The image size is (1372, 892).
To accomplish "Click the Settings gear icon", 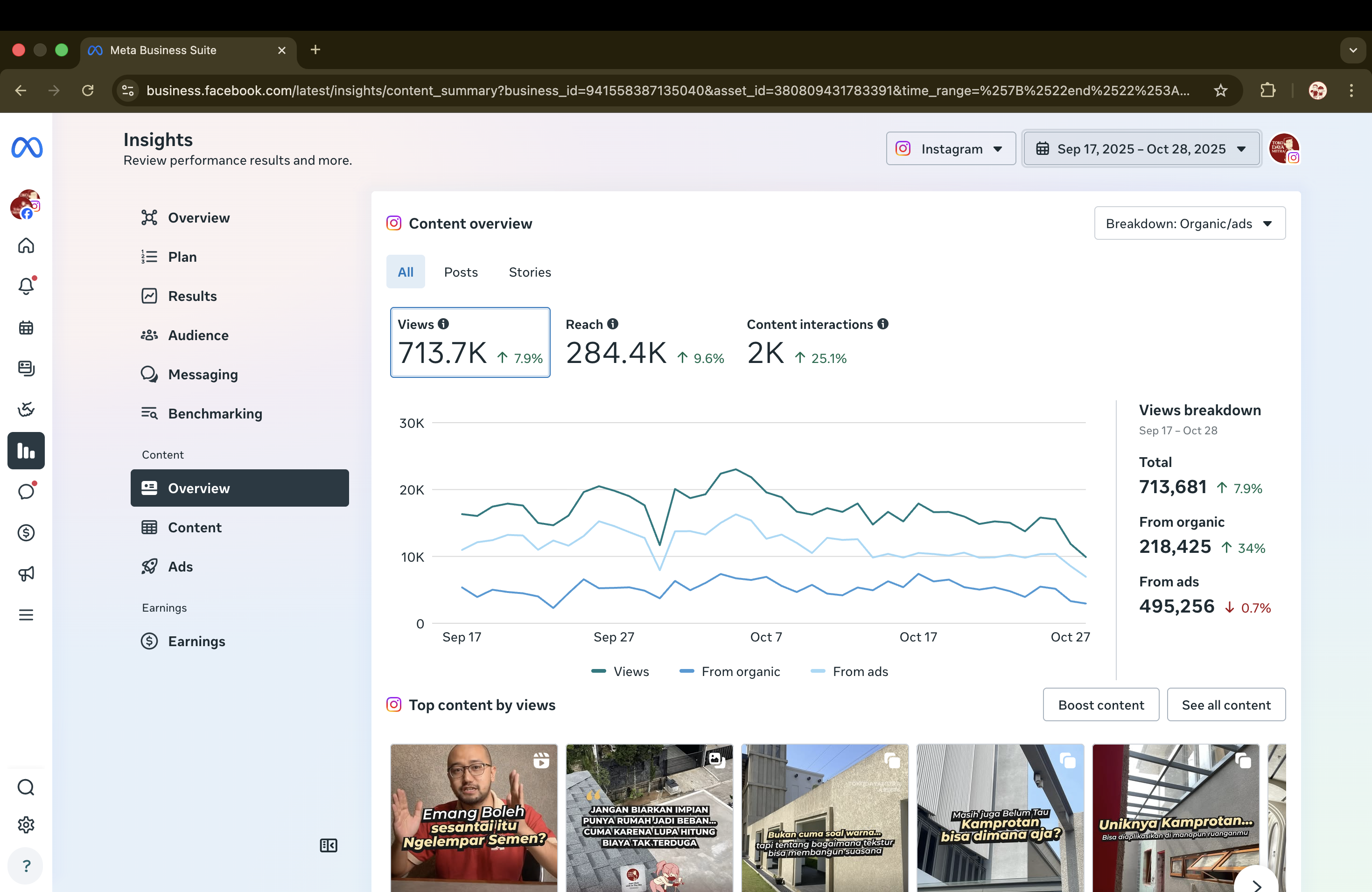I will click(x=26, y=824).
